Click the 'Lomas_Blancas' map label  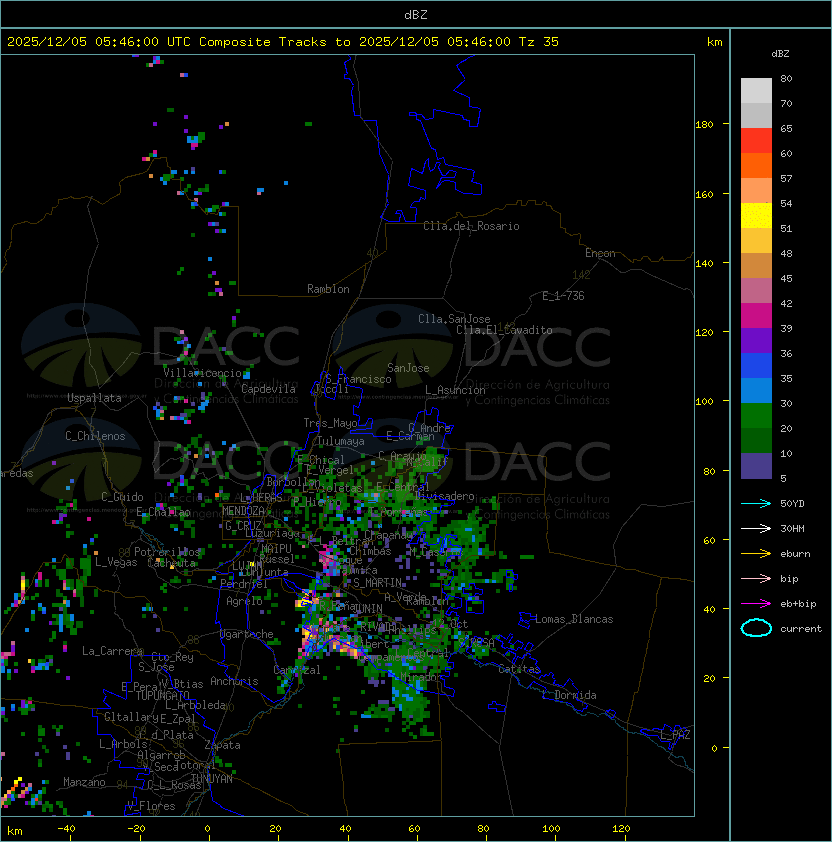pyautogui.click(x=574, y=619)
